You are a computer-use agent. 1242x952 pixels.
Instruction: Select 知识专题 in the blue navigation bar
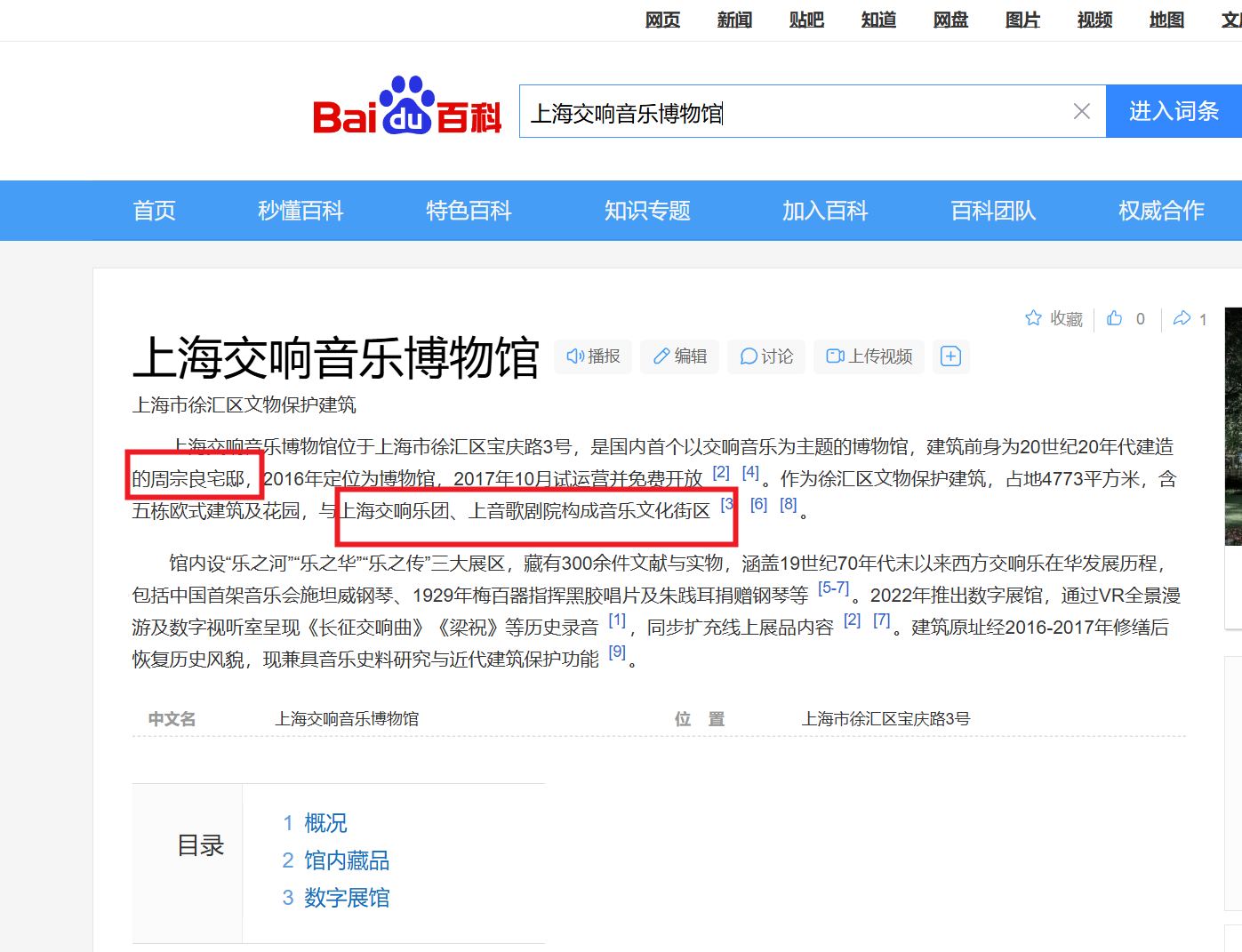tap(647, 211)
